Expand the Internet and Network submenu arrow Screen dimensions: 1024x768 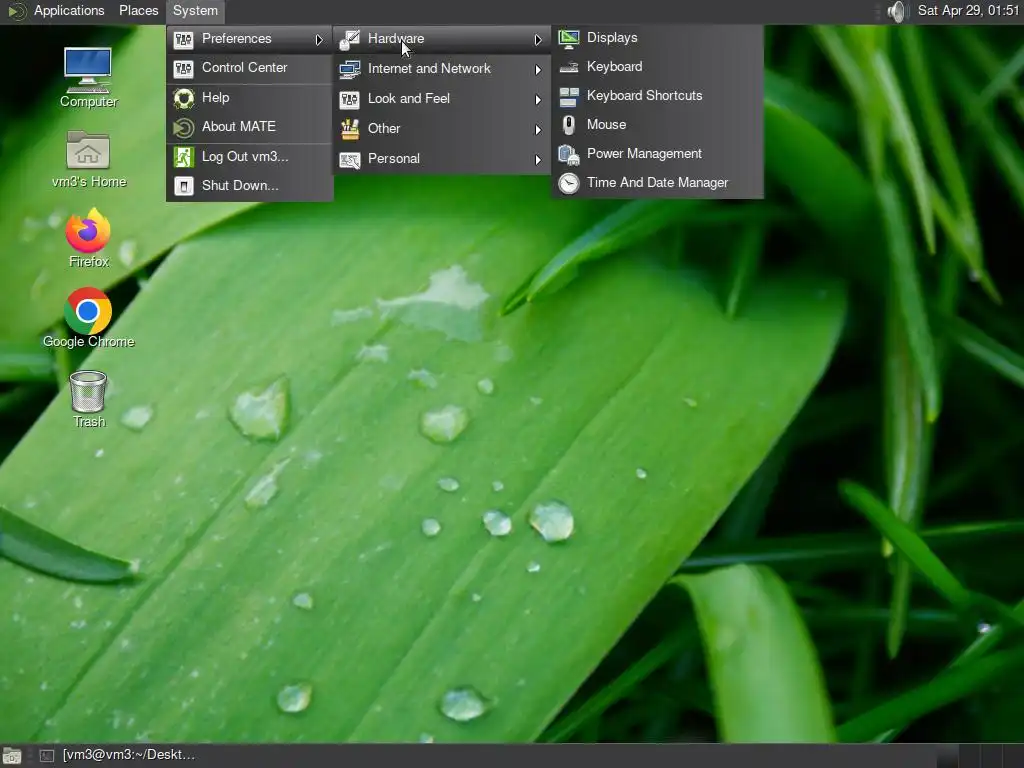point(537,69)
